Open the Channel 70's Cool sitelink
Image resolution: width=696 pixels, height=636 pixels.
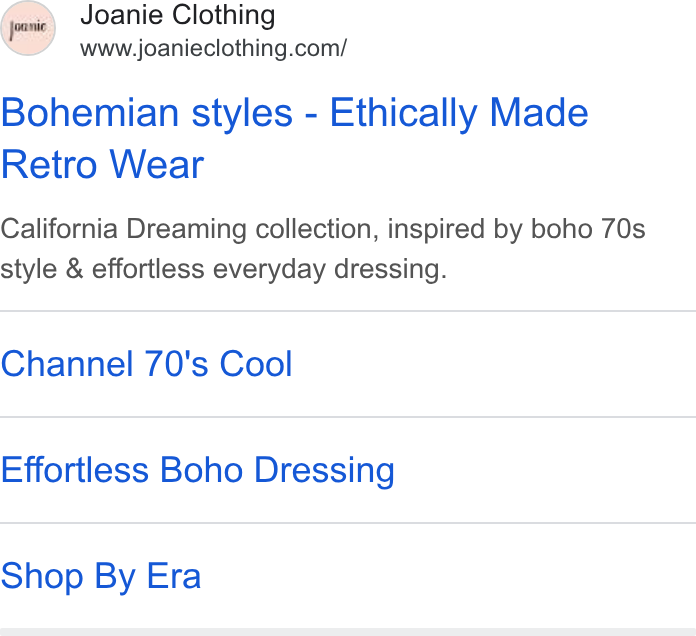coord(146,364)
